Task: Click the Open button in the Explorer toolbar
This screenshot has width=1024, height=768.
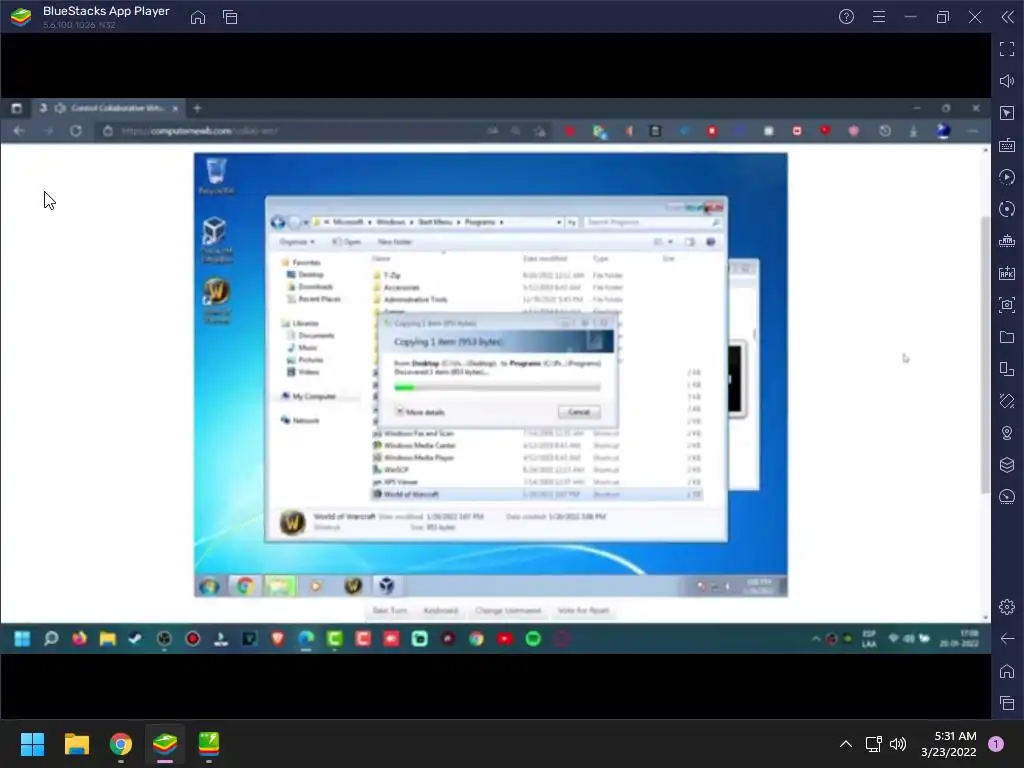Action: [x=347, y=242]
